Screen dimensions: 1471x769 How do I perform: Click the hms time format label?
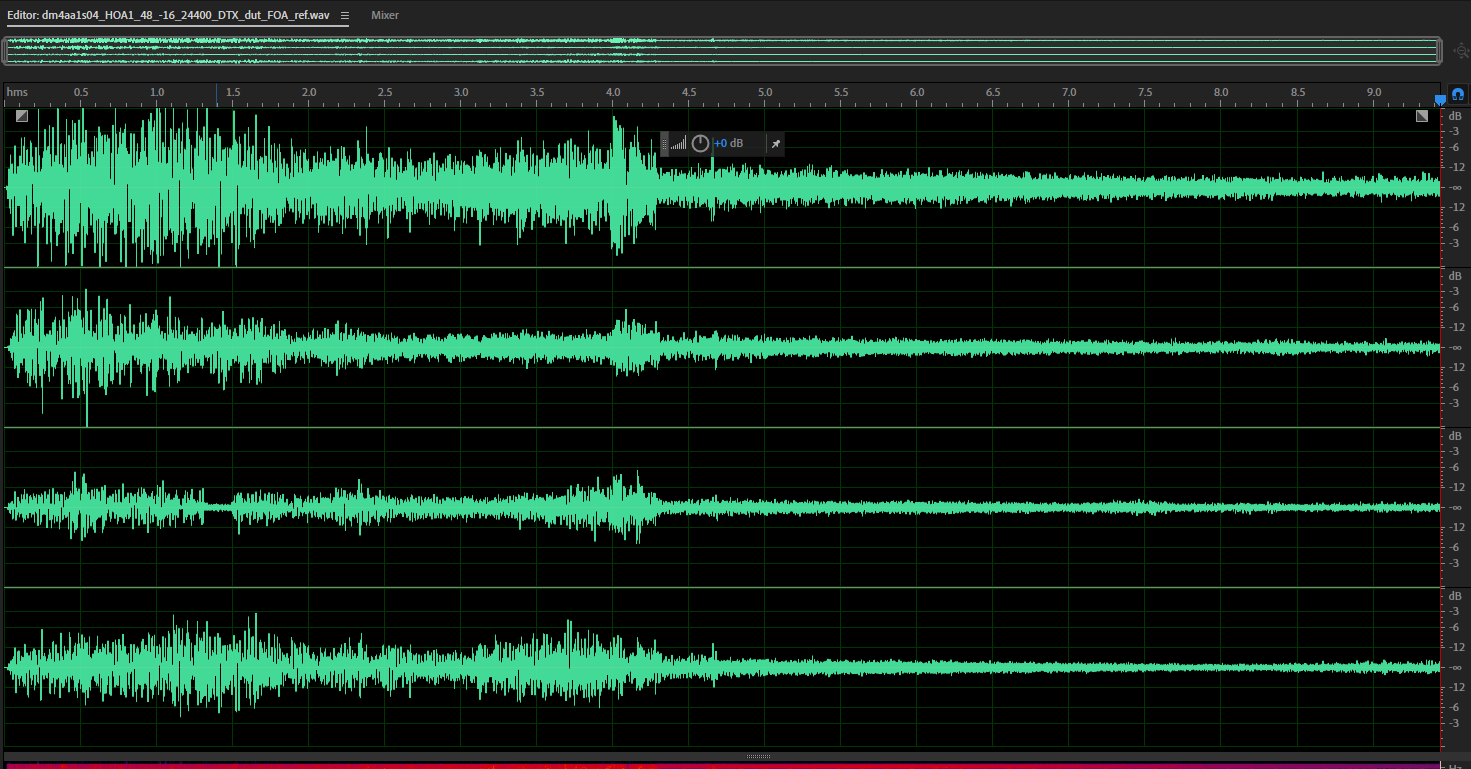(x=17, y=93)
